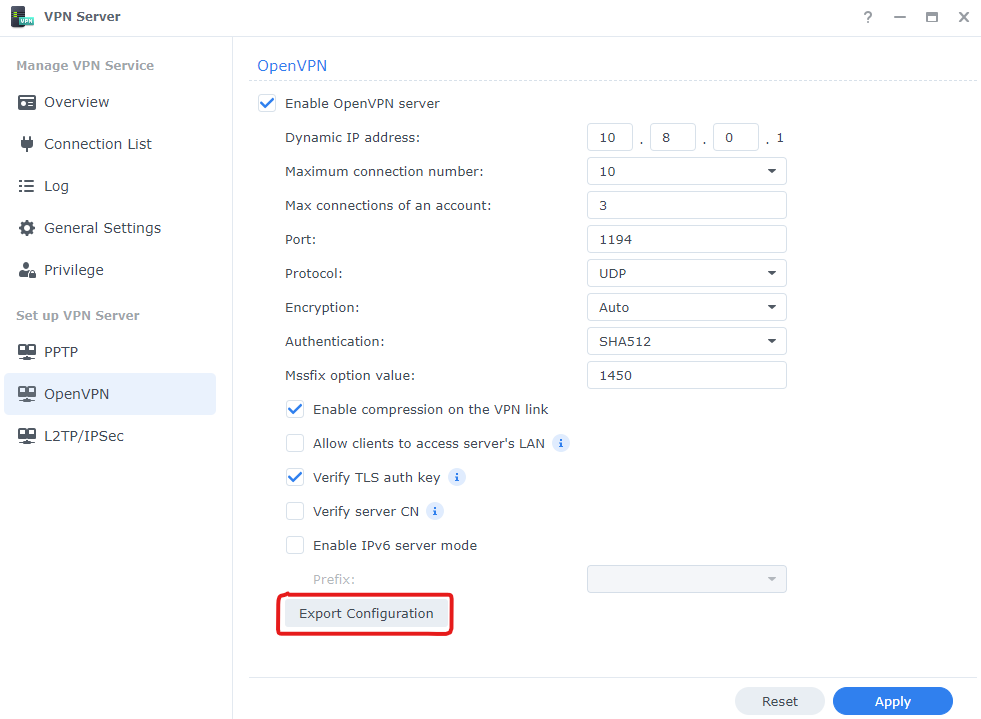Click the Apply button
Image resolution: width=981 pixels, height=719 pixels.
coord(893,701)
